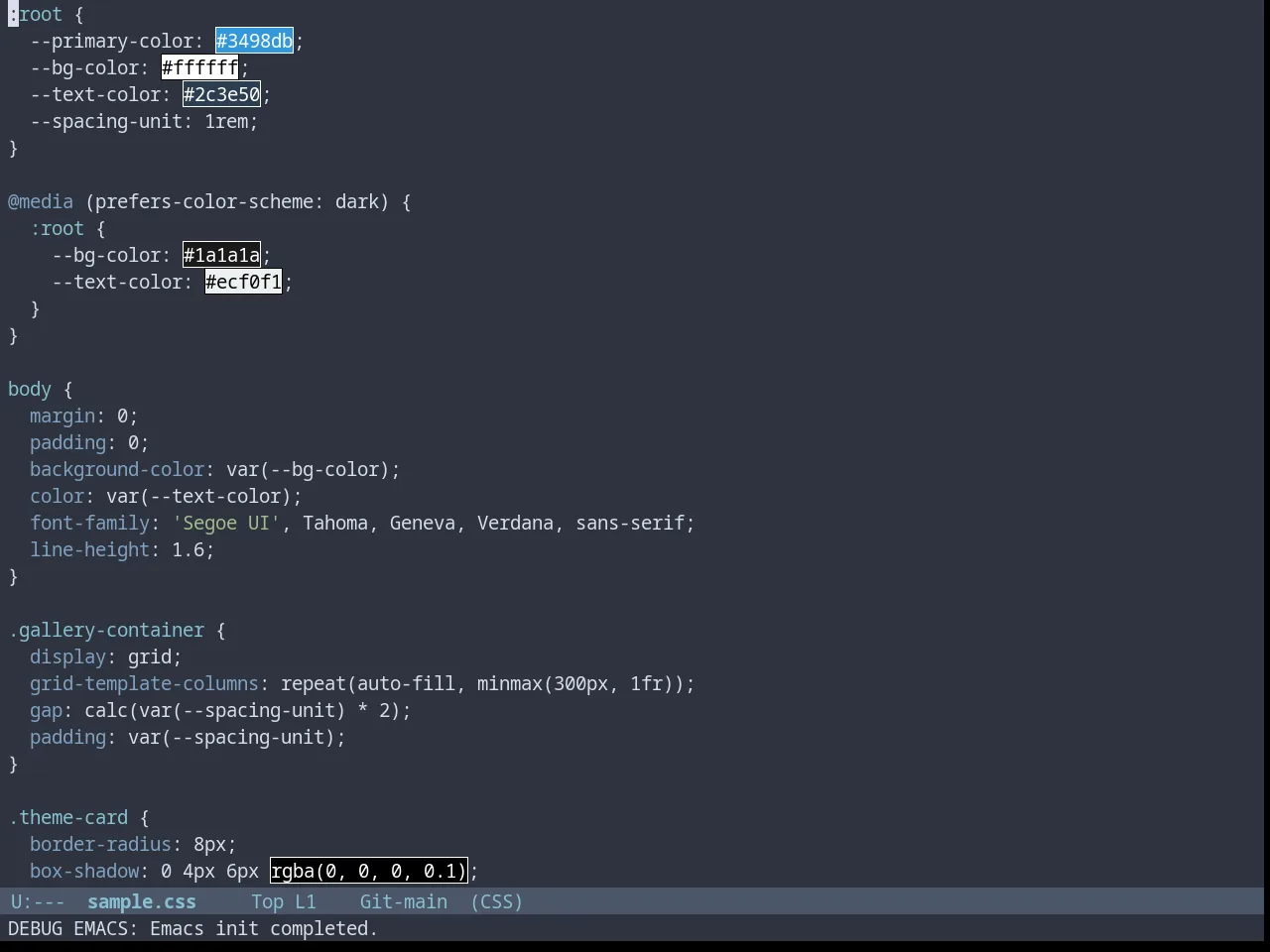The height and width of the screenshot is (952, 1270).
Task: Click the 'grid-template-columns' property
Action: (144, 683)
